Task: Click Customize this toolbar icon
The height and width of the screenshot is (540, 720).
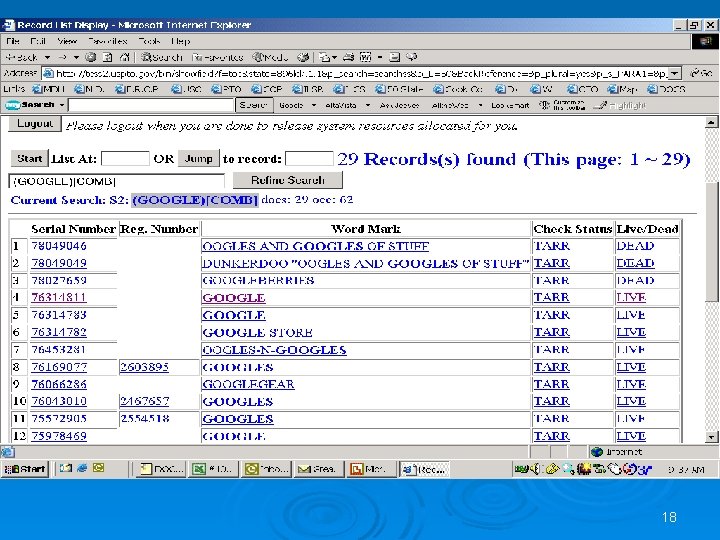Action: (x=562, y=106)
